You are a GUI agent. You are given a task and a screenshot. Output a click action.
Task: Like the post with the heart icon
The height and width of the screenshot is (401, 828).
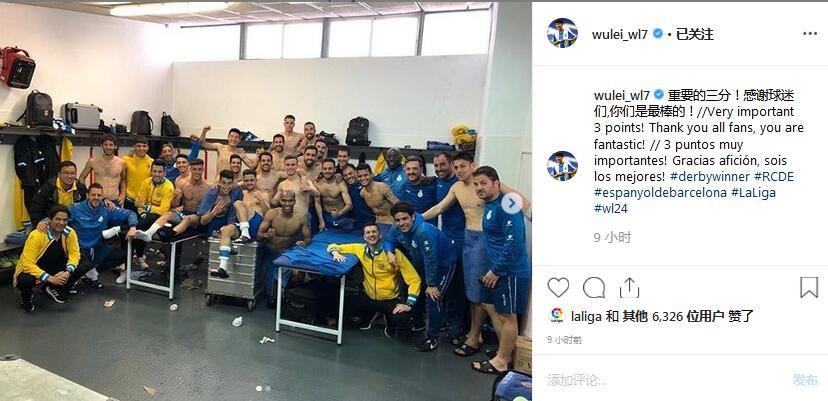pos(558,288)
